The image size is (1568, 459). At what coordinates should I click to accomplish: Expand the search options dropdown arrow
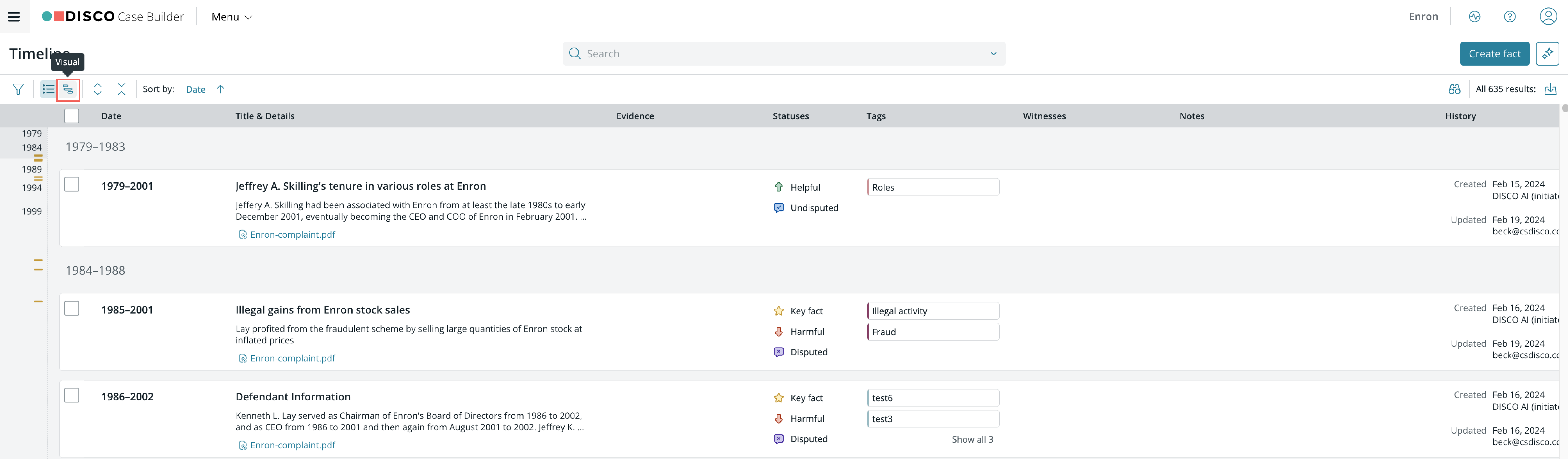point(993,53)
